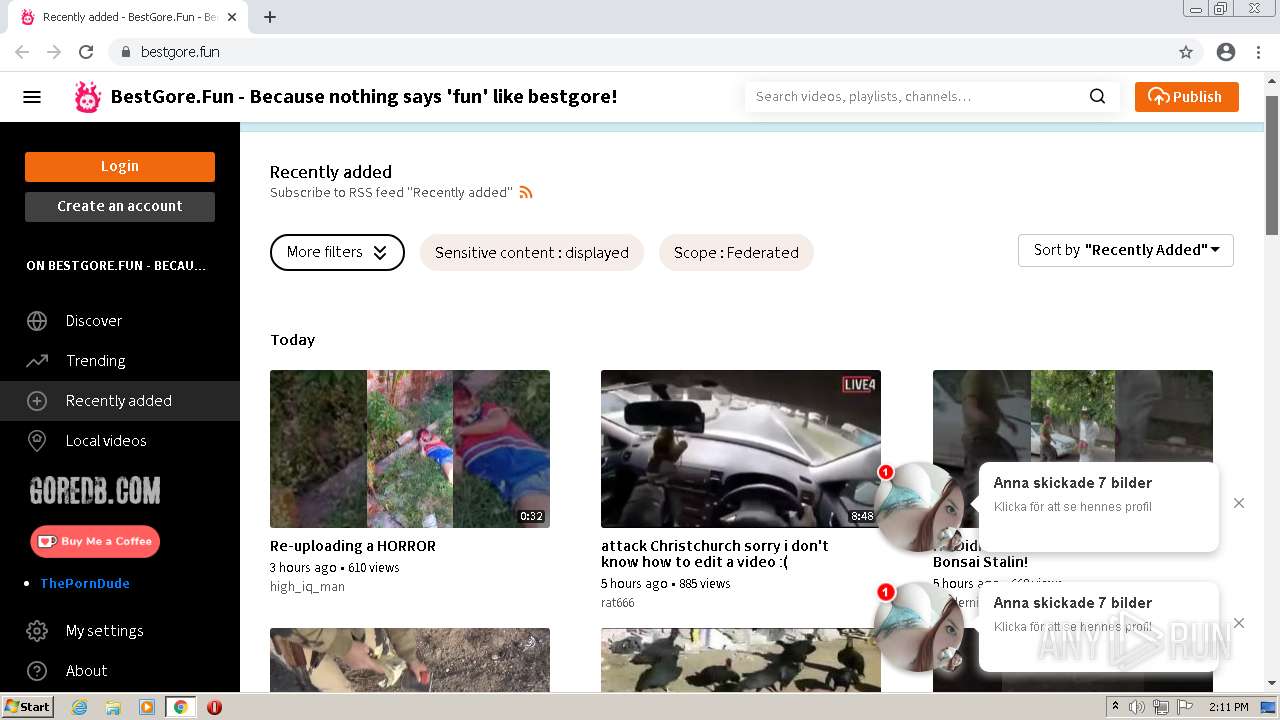This screenshot has height=720, width=1280.
Task: Open the RSS feed icon
Action: click(526, 192)
